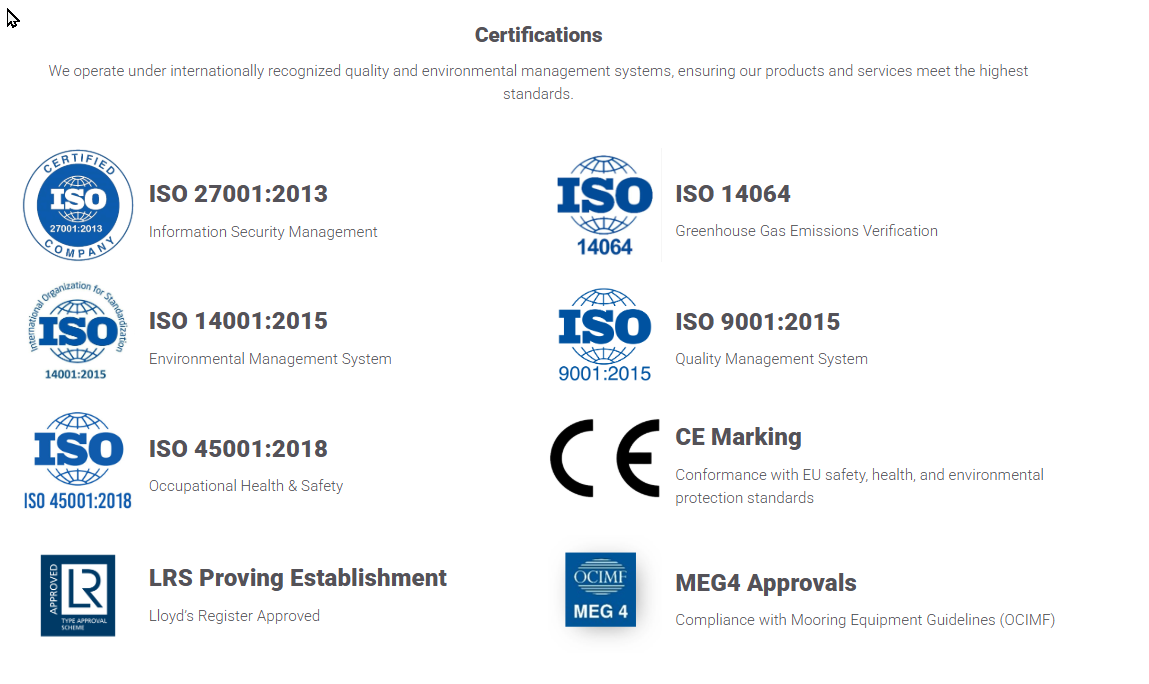Viewport: 1149px width, 684px height.
Task: Select the ISO 14001:2015 title
Action: [238, 321]
